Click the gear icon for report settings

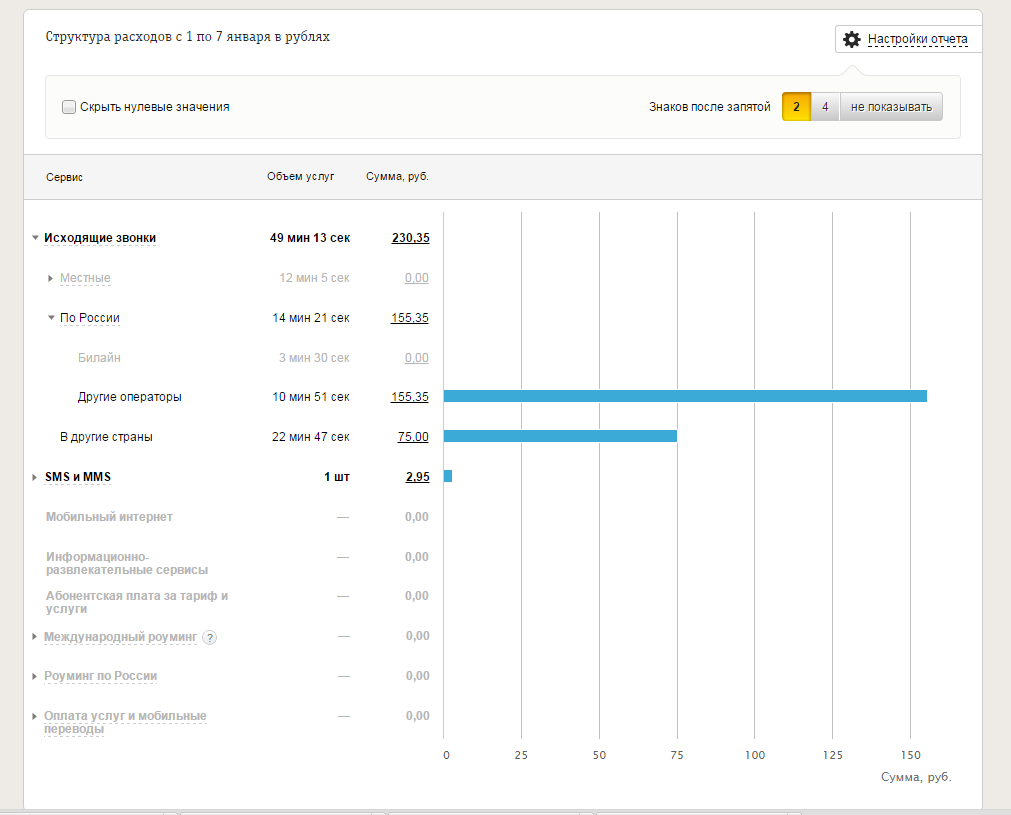(851, 40)
